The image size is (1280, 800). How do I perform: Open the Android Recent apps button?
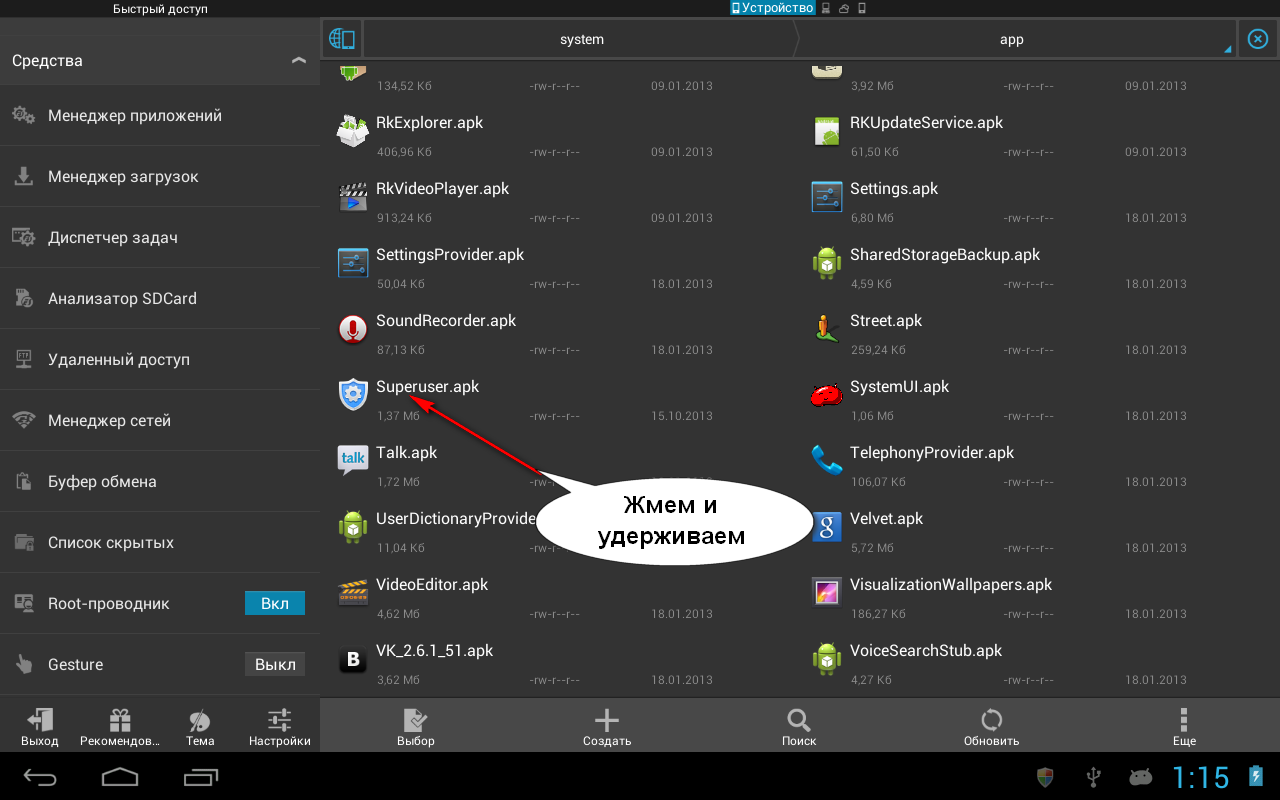(x=200, y=776)
